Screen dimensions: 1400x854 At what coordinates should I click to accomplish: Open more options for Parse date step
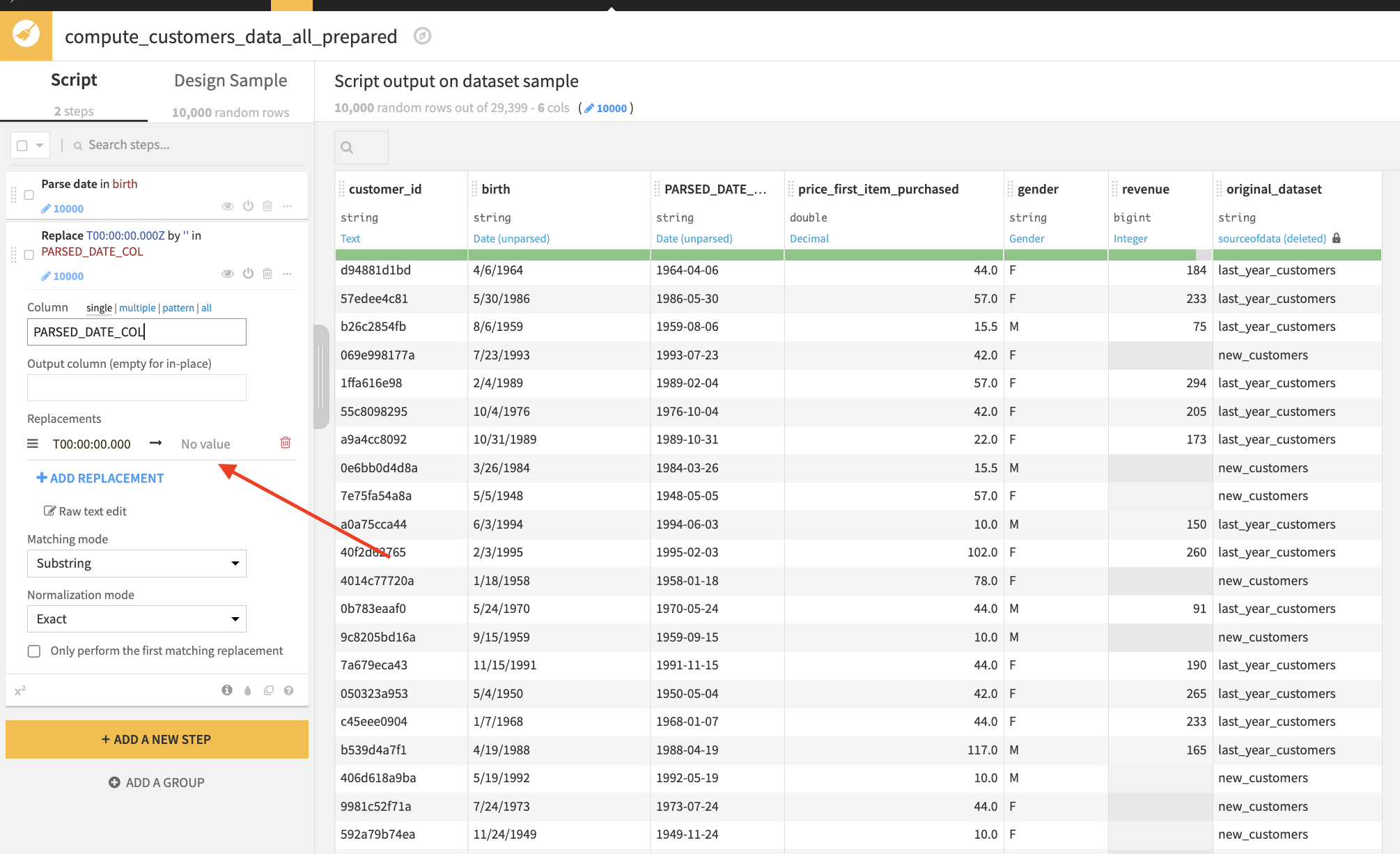pos(288,206)
